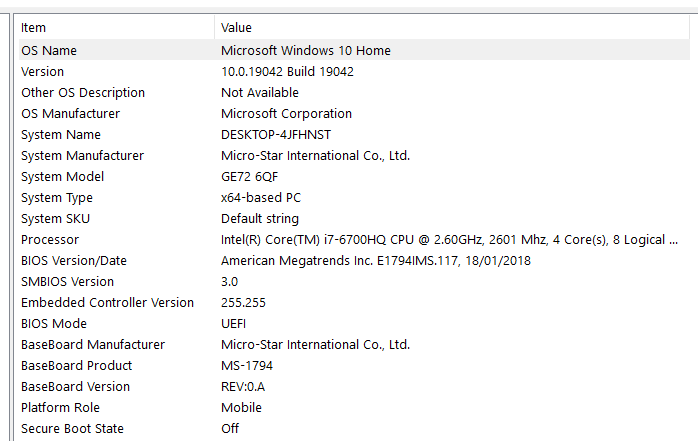
Task: Select the System Model row
Action: click(354, 177)
